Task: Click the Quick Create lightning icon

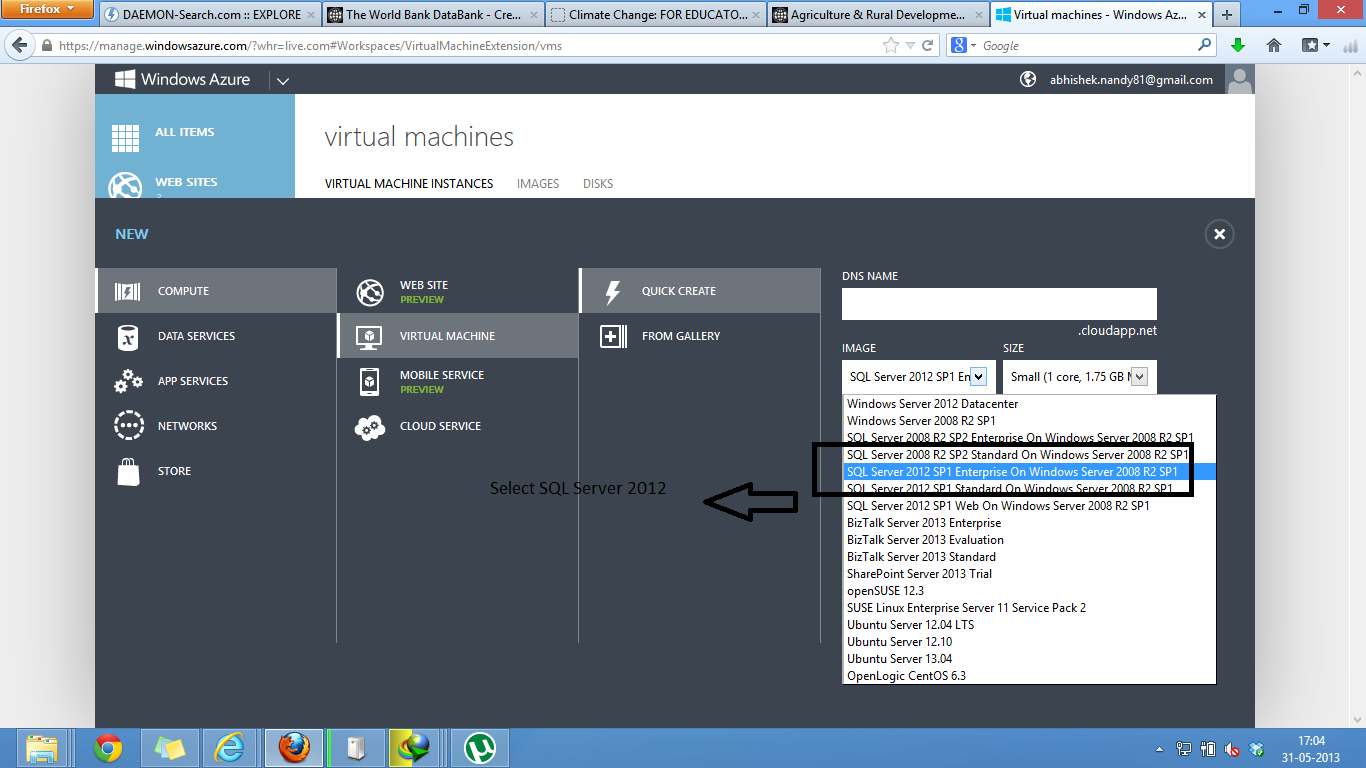Action: (x=613, y=291)
